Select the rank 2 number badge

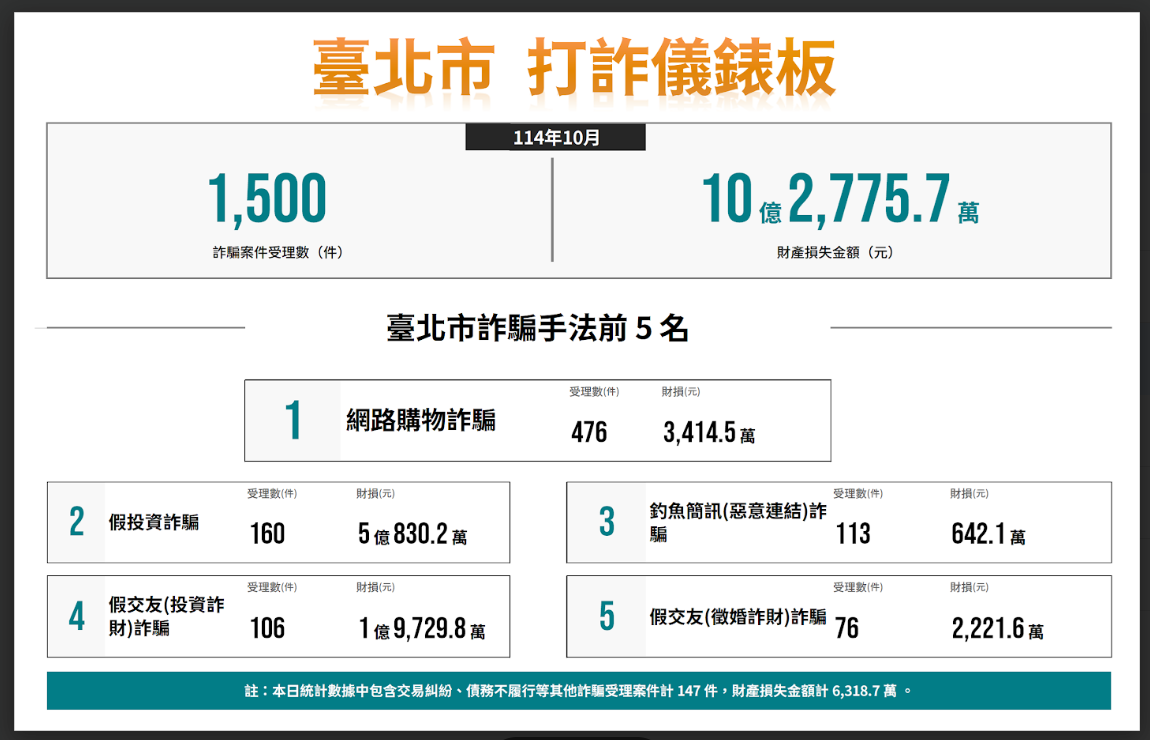coord(77,523)
